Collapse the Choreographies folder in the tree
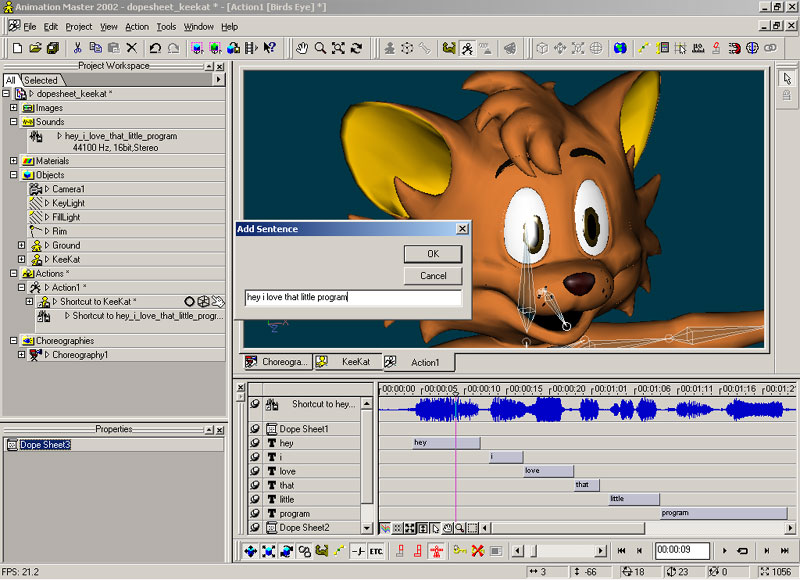This screenshot has width=800, height=580. [x=13, y=340]
